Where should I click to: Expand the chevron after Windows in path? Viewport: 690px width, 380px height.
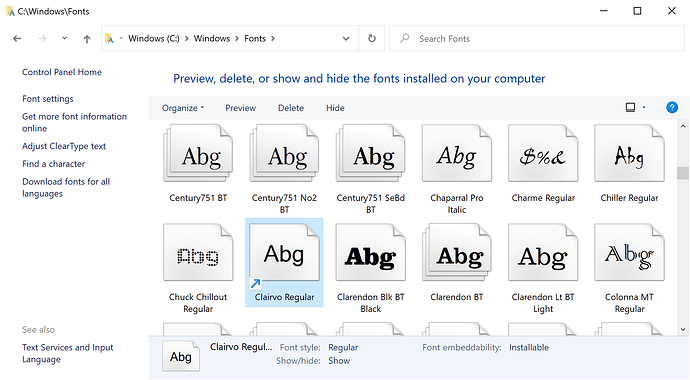click(237, 38)
